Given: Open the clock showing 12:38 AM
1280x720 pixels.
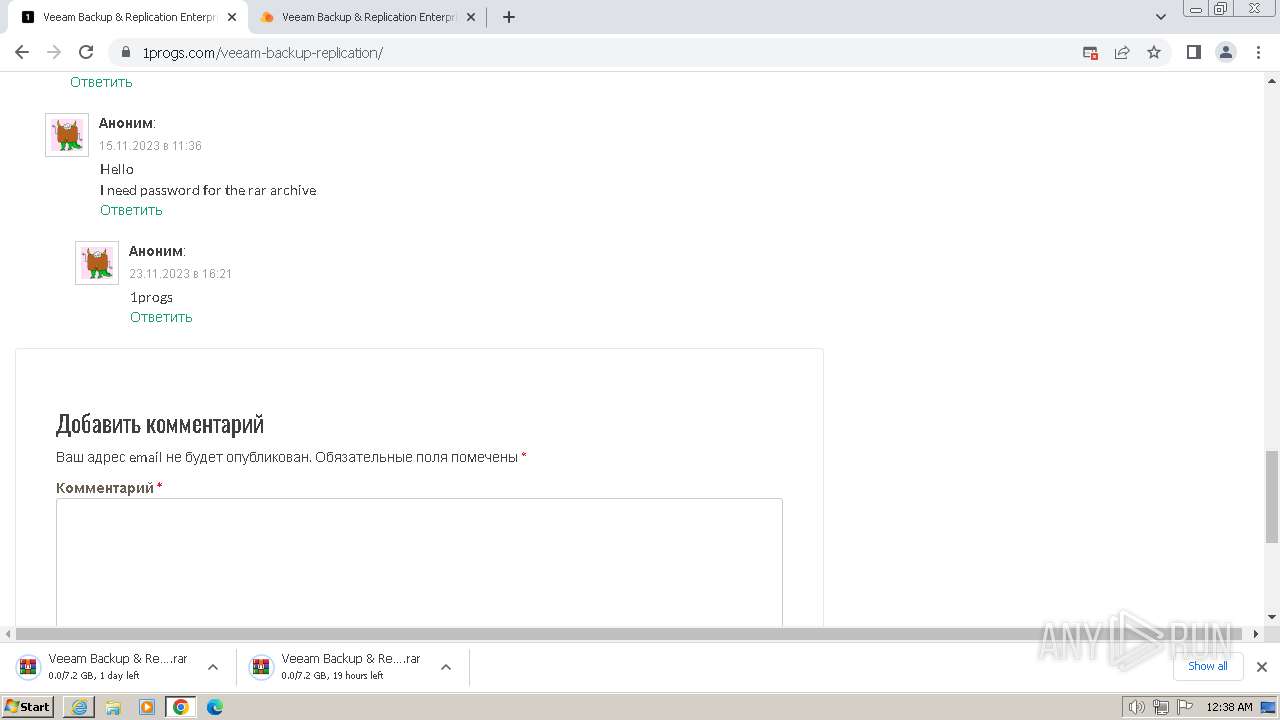Looking at the screenshot, I should point(1229,707).
